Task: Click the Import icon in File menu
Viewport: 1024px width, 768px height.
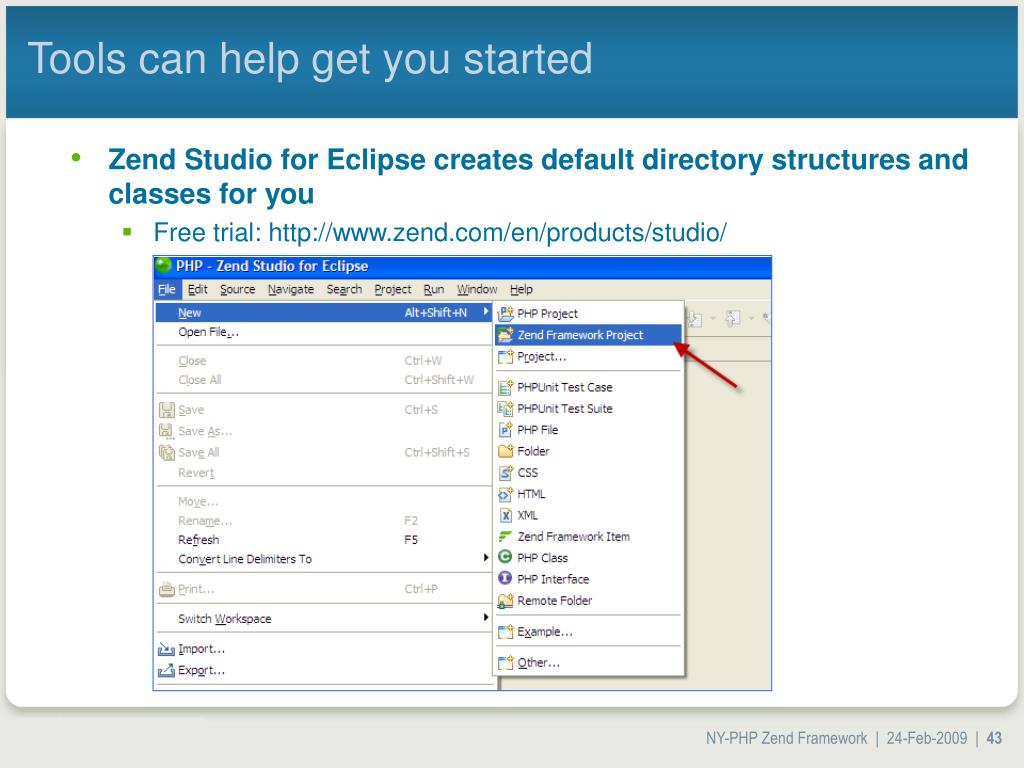Action: 167,649
